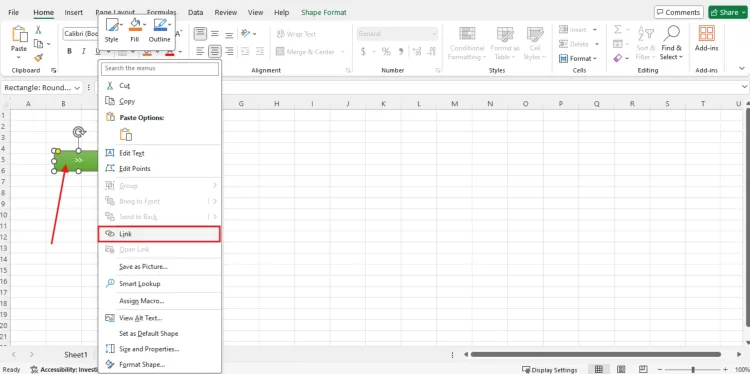Click the Clear eraser icon
The image size is (750, 374).
(618, 58)
